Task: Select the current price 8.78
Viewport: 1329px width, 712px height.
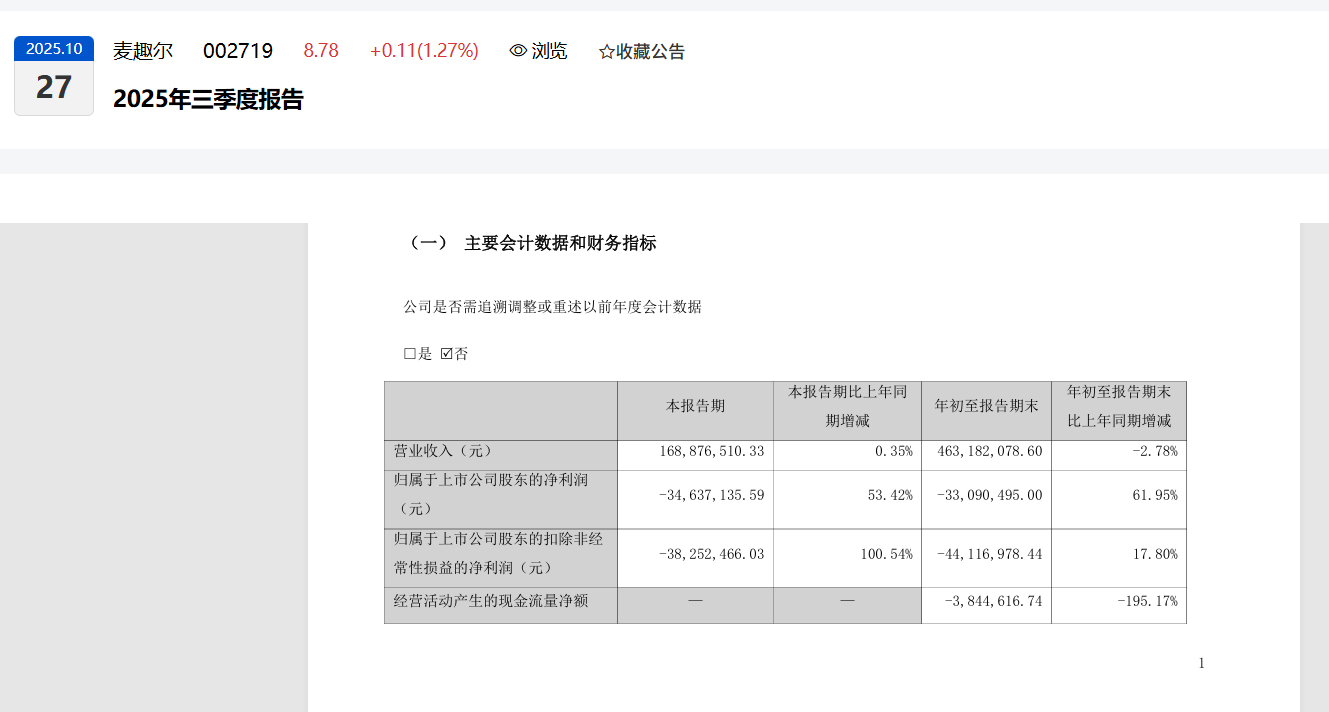Action: 321,51
